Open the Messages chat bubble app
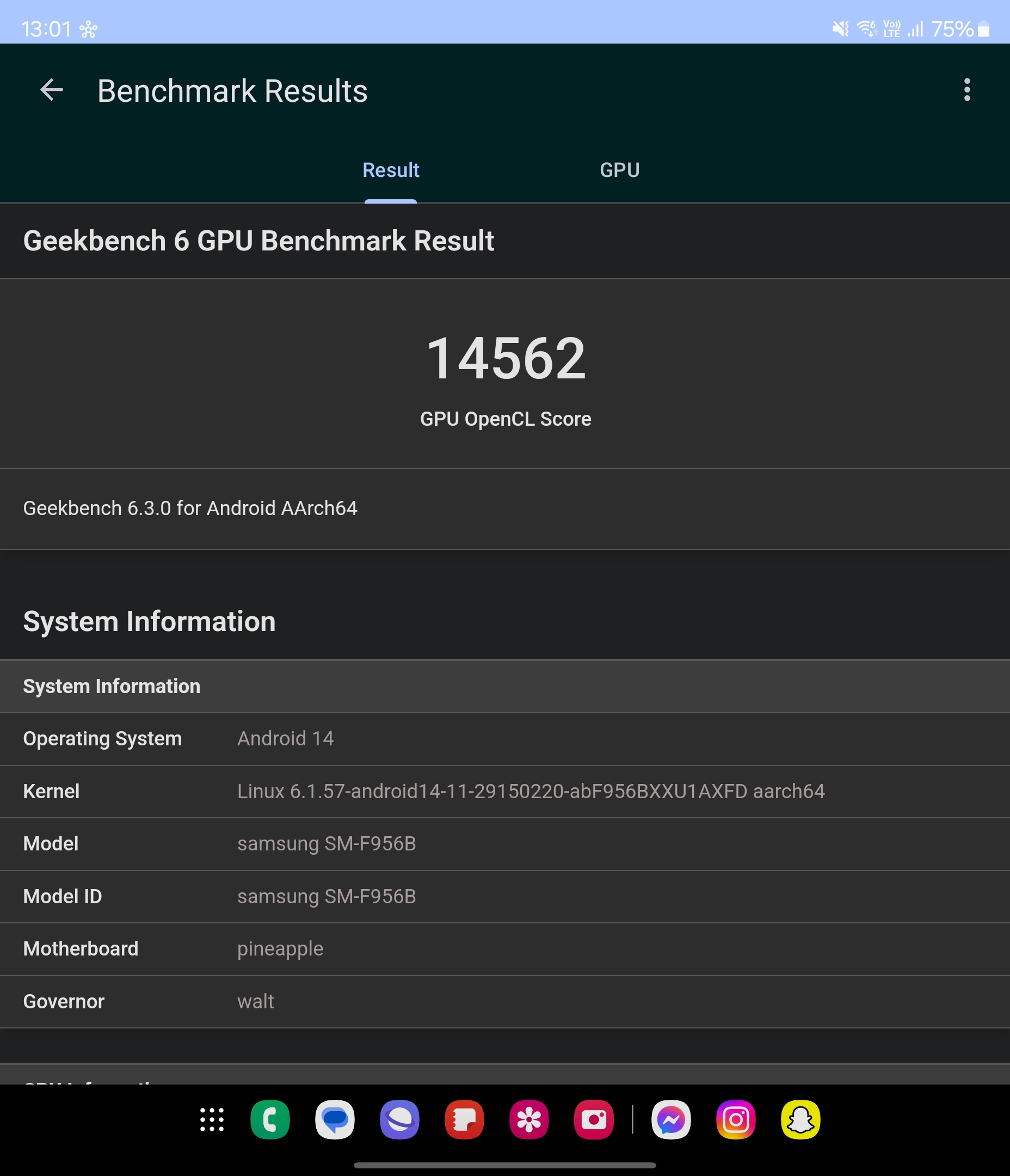Viewport: 1010px width, 1176px height. click(335, 1120)
